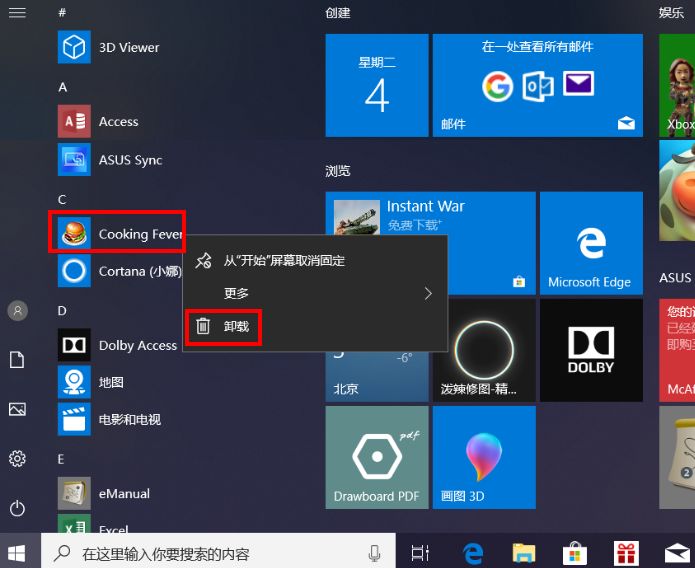Open the 邮件 mail tile
Viewport: 695px width, 568px height.
pyautogui.click(x=538, y=85)
